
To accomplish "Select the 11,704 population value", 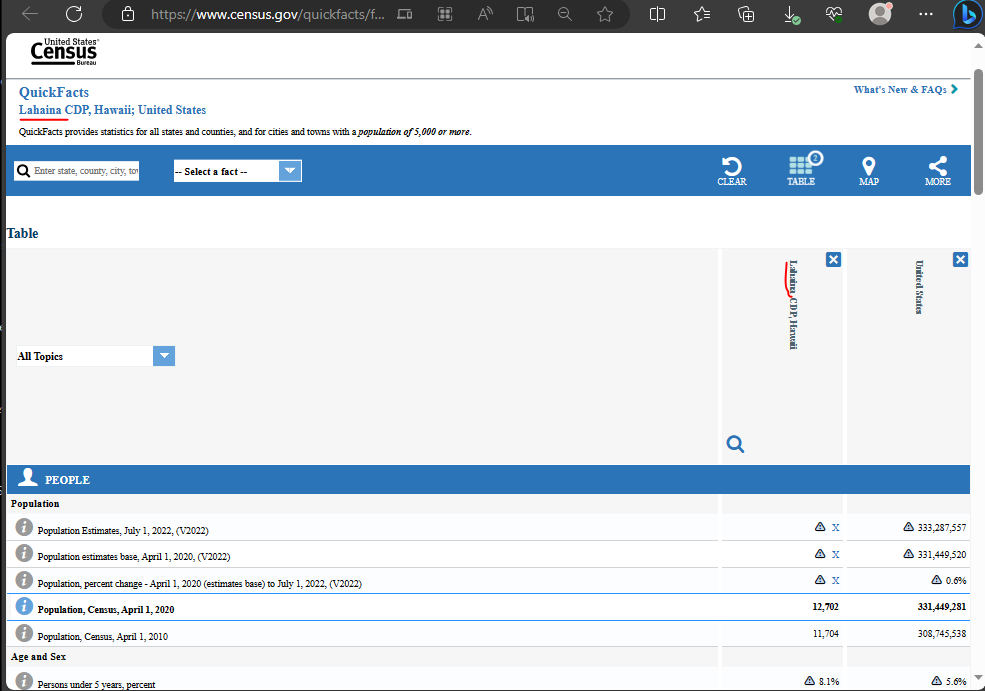I will (x=825, y=634).
